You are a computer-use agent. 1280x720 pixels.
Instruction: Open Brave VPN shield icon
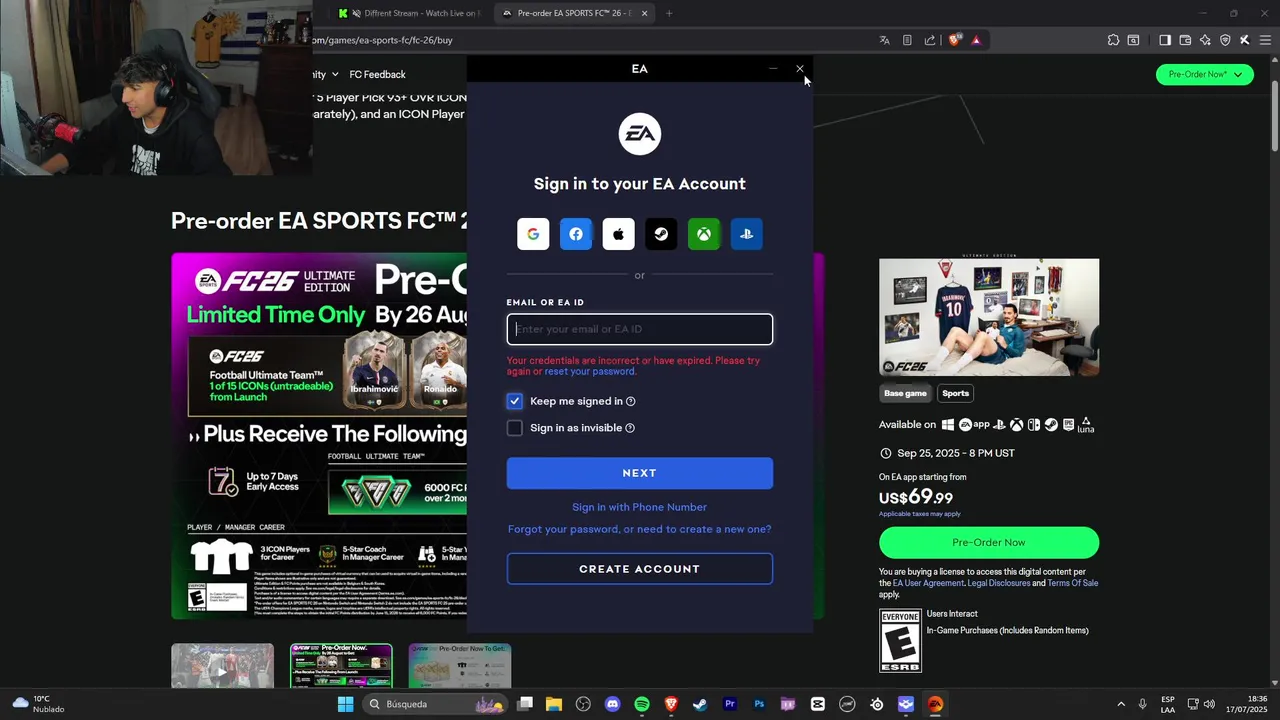[x=1225, y=40]
